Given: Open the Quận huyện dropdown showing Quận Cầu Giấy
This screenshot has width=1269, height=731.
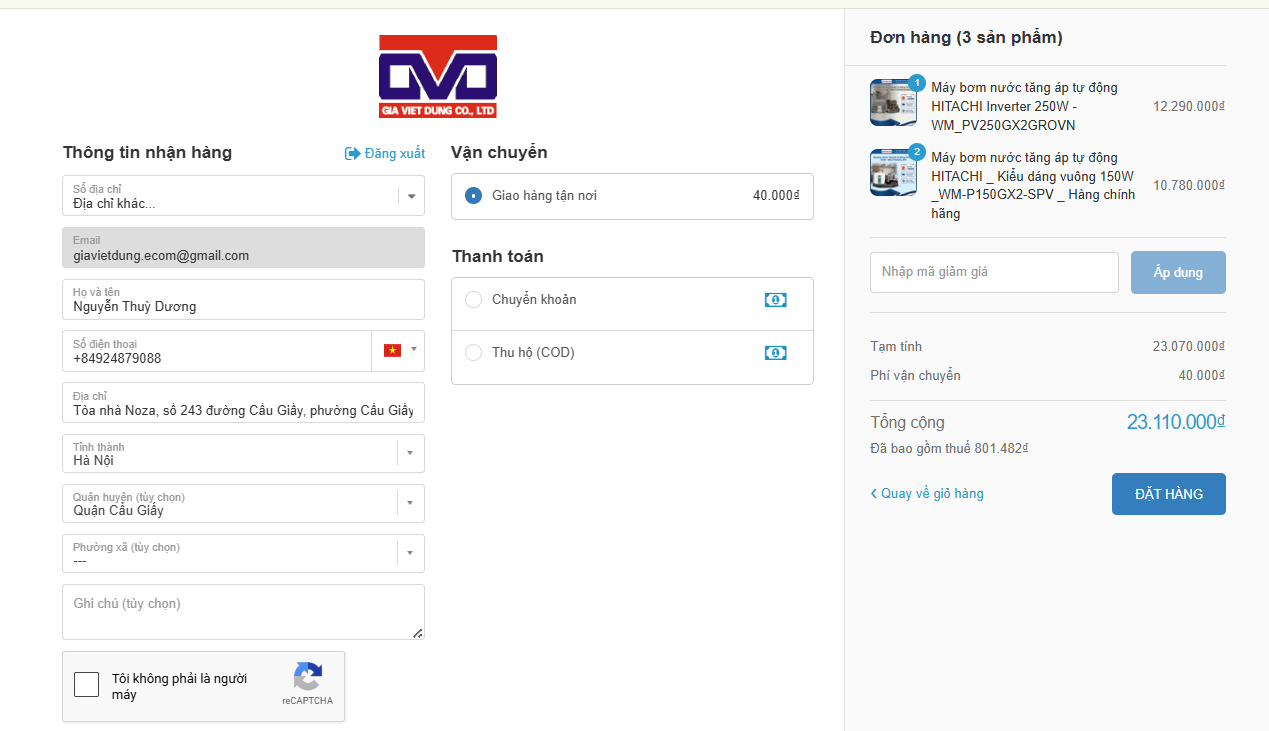Looking at the screenshot, I should point(243,504).
